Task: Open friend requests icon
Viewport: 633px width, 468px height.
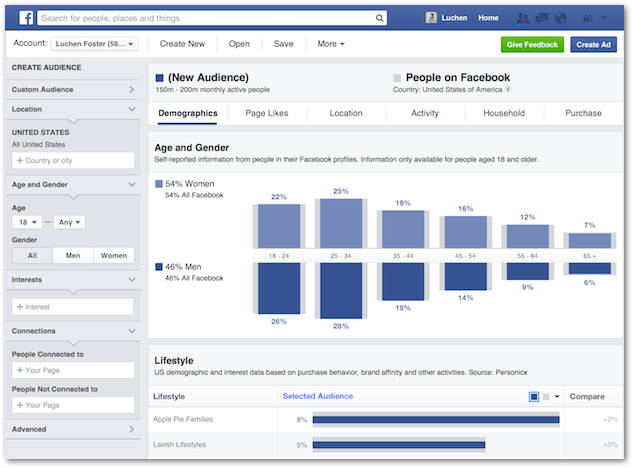Action: [523, 18]
